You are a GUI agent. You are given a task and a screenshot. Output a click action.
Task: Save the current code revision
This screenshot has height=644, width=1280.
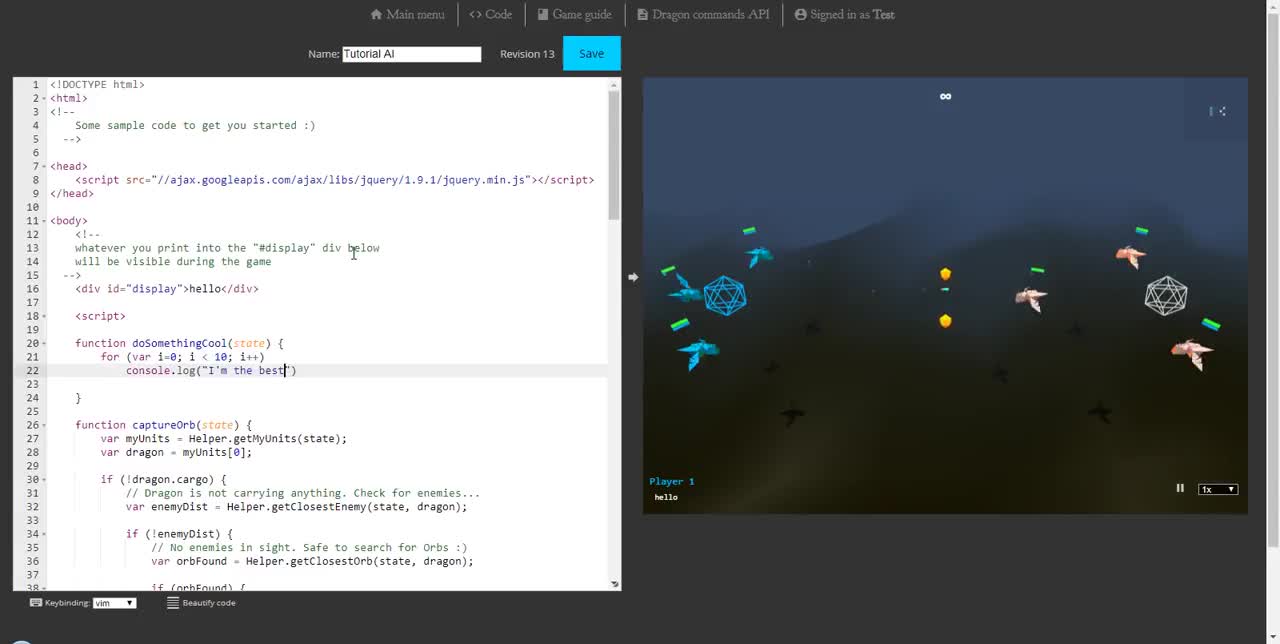[x=591, y=53]
